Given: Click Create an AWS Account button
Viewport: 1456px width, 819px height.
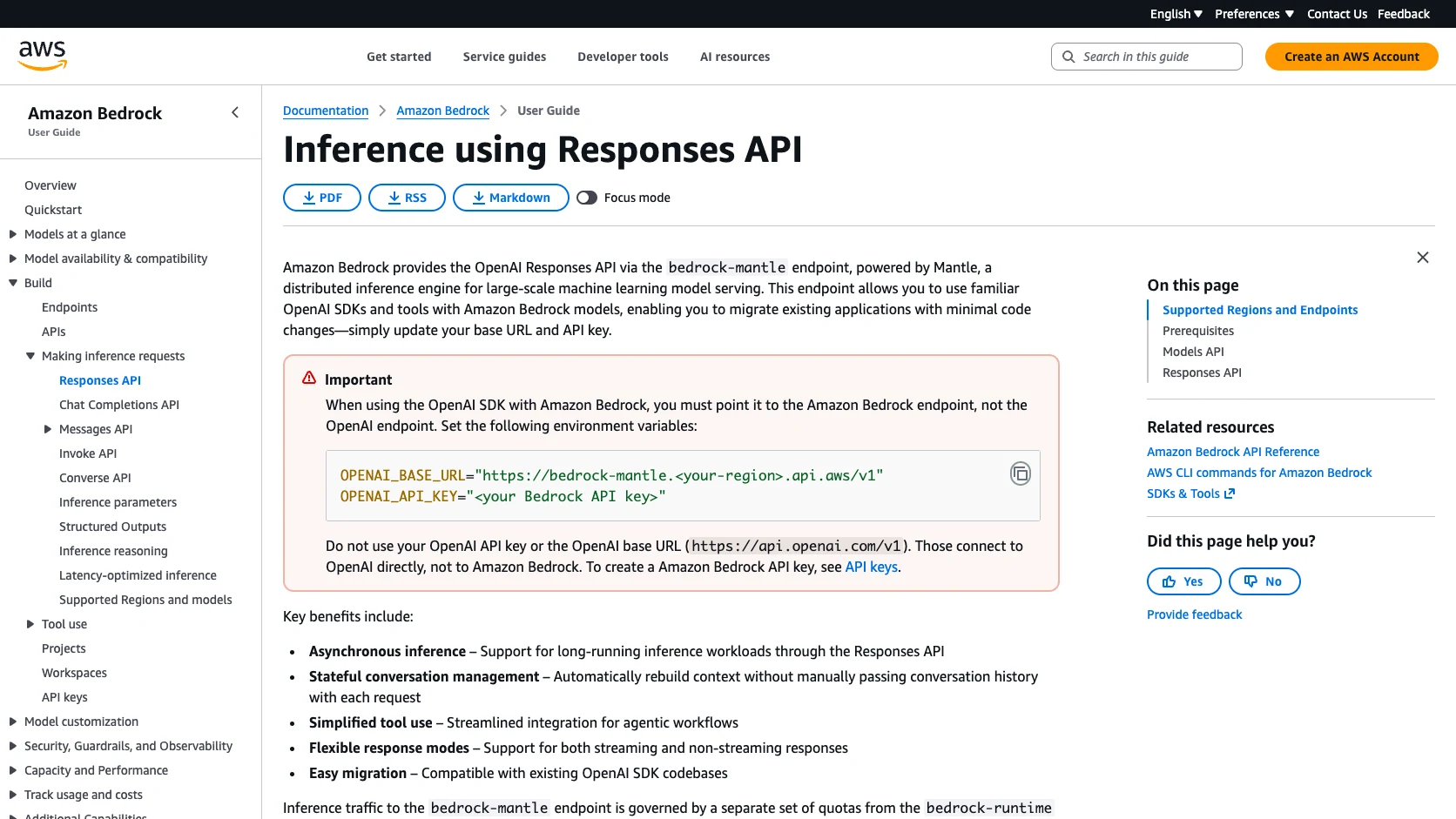Looking at the screenshot, I should pyautogui.click(x=1352, y=57).
